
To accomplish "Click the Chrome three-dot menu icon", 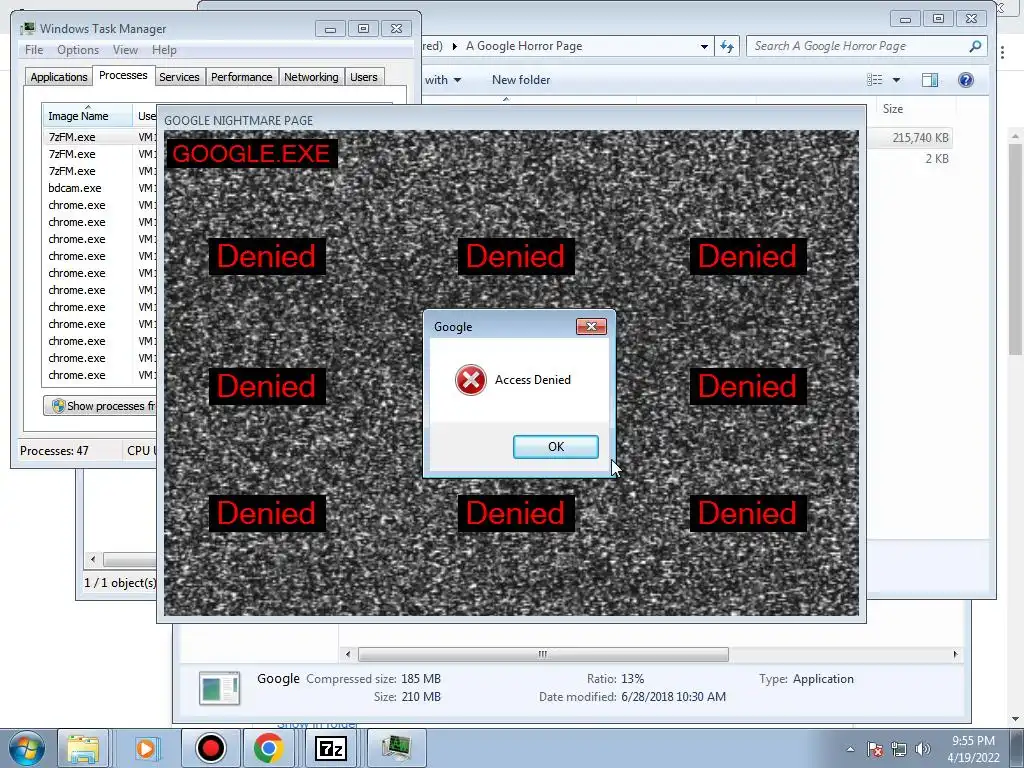I will click(x=1002, y=52).
